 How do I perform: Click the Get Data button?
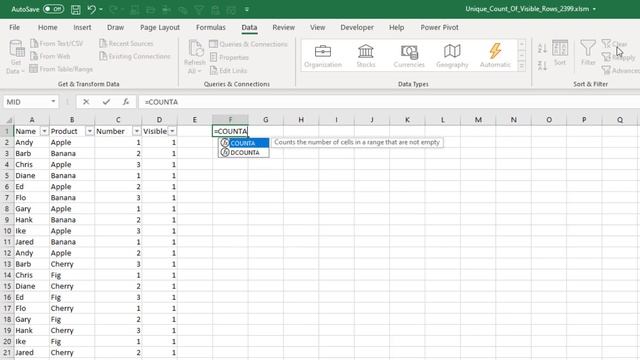pos(16,57)
